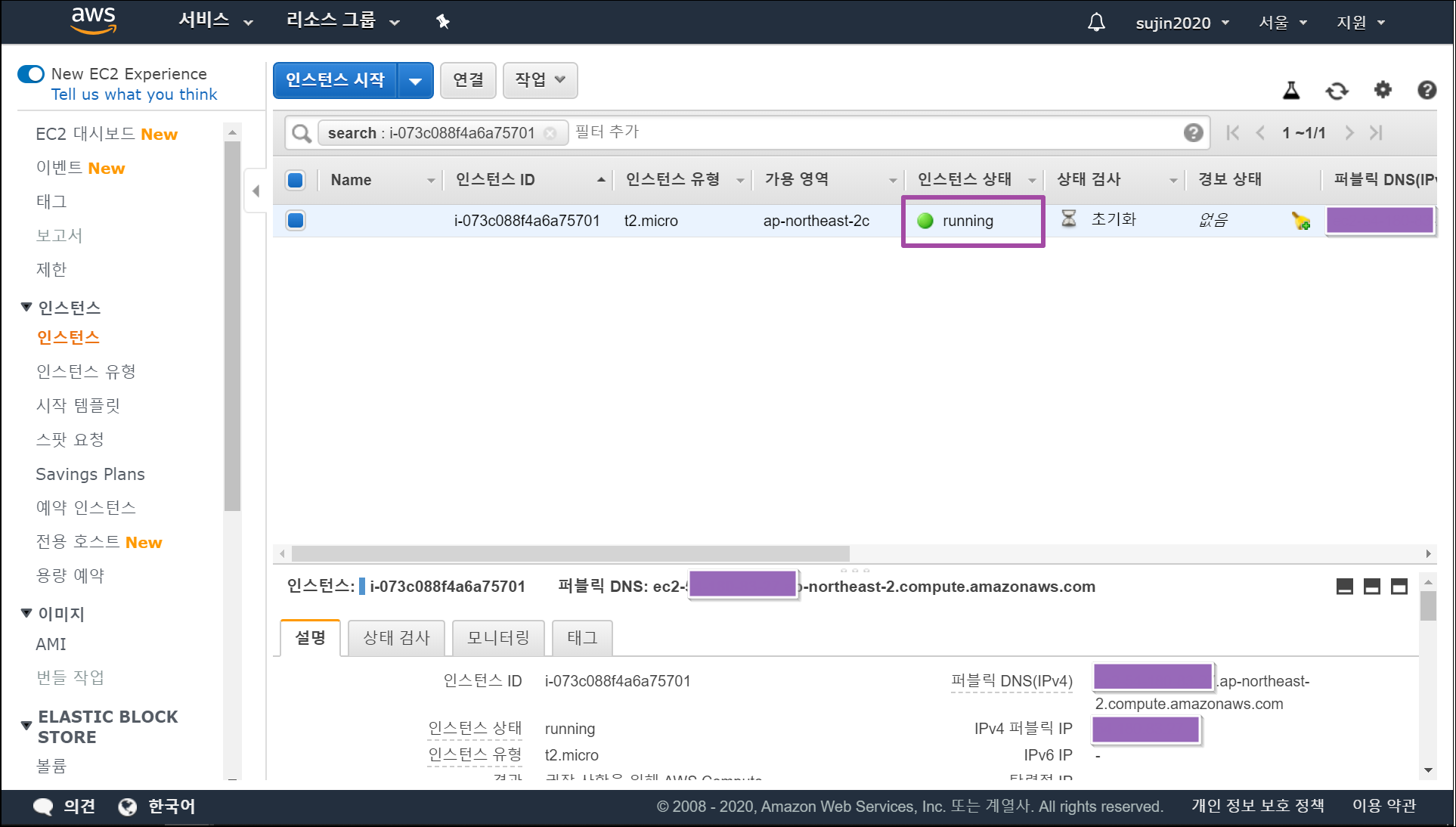Open 인스턴스 유형 in sidebar
This screenshot has width=1456, height=827.
click(x=86, y=371)
